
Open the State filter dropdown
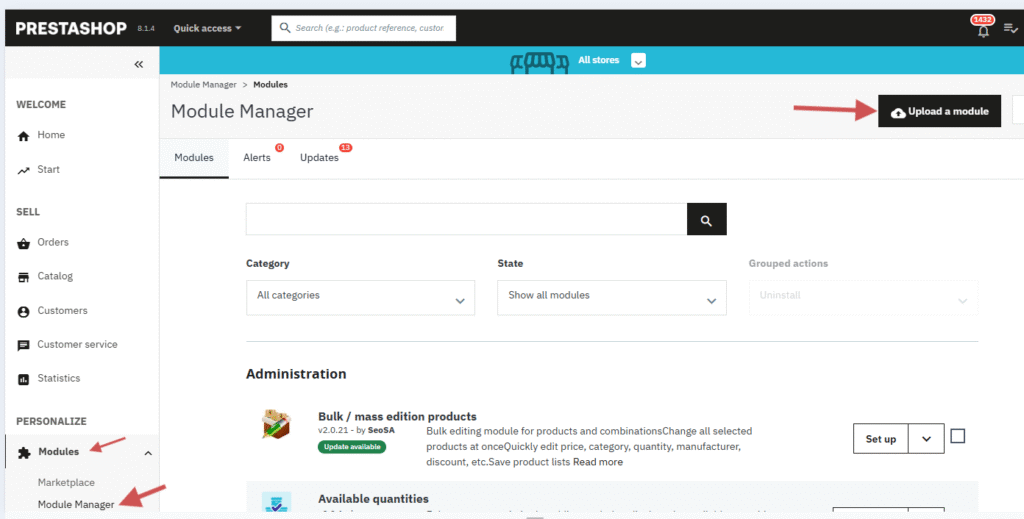pos(611,297)
